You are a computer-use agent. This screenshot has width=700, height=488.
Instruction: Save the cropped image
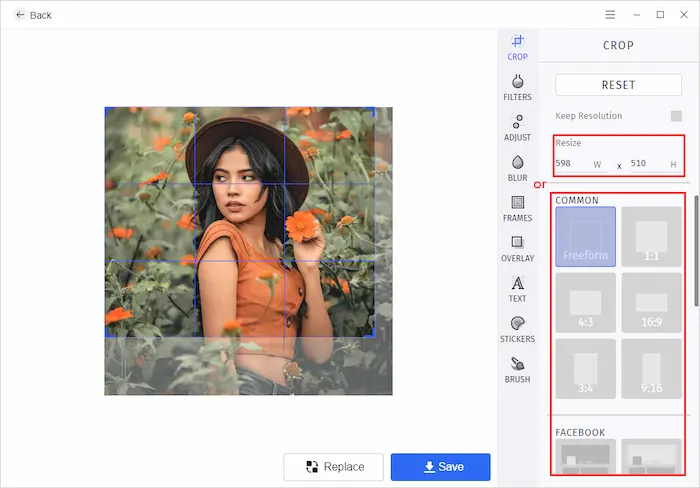tap(441, 467)
